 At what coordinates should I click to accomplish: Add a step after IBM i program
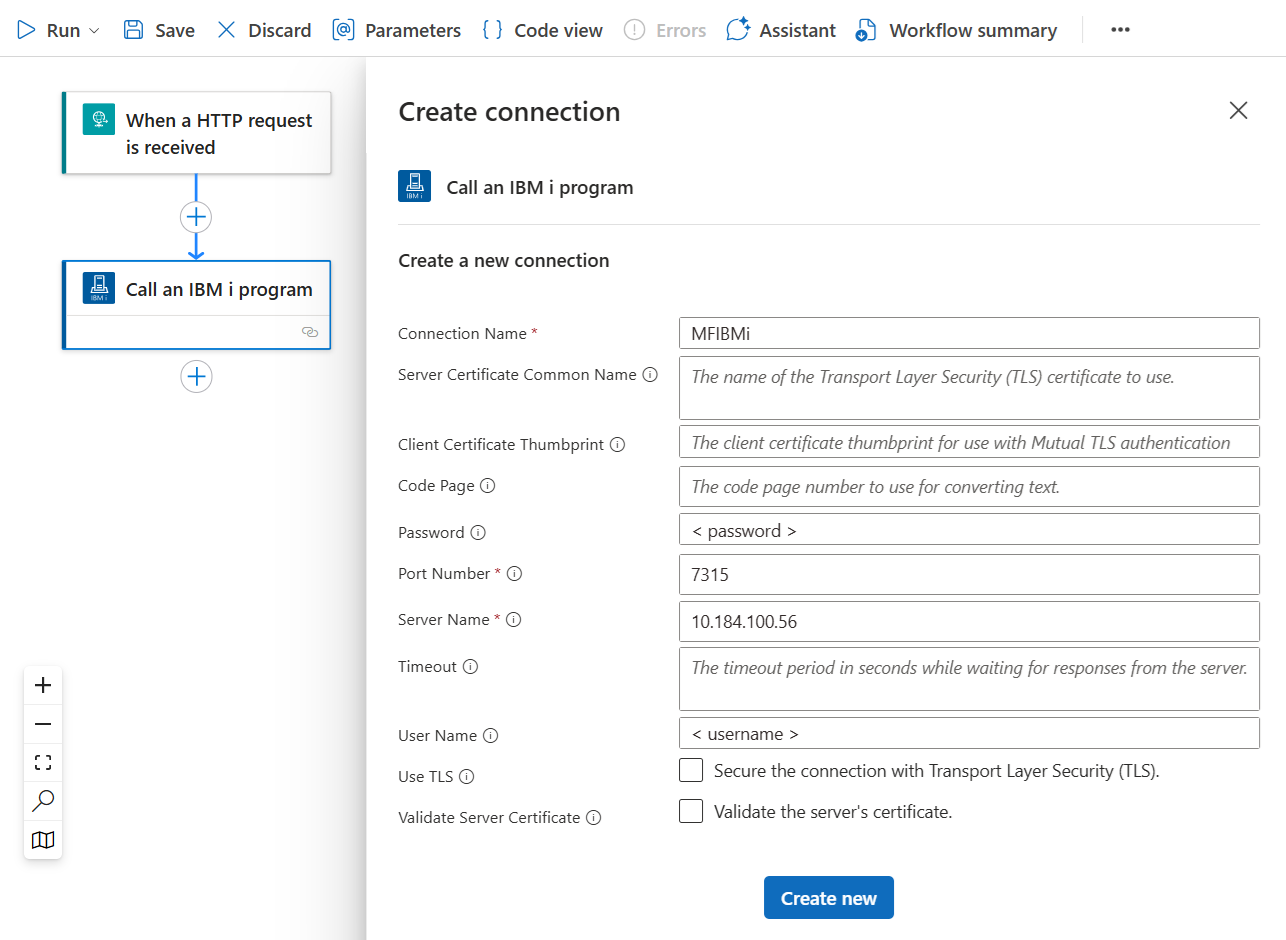tap(196, 376)
